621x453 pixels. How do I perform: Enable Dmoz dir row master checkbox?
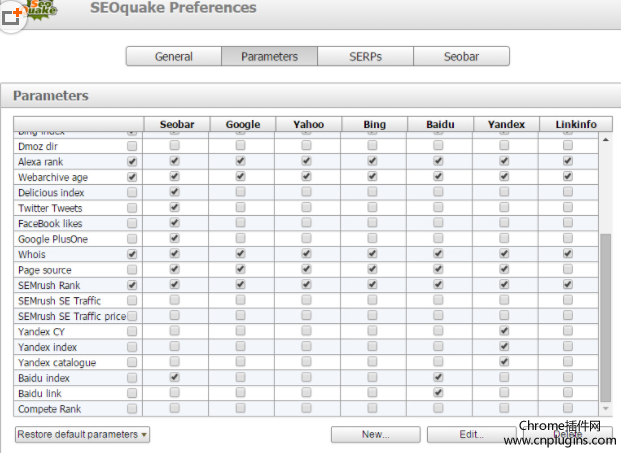(132, 146)
